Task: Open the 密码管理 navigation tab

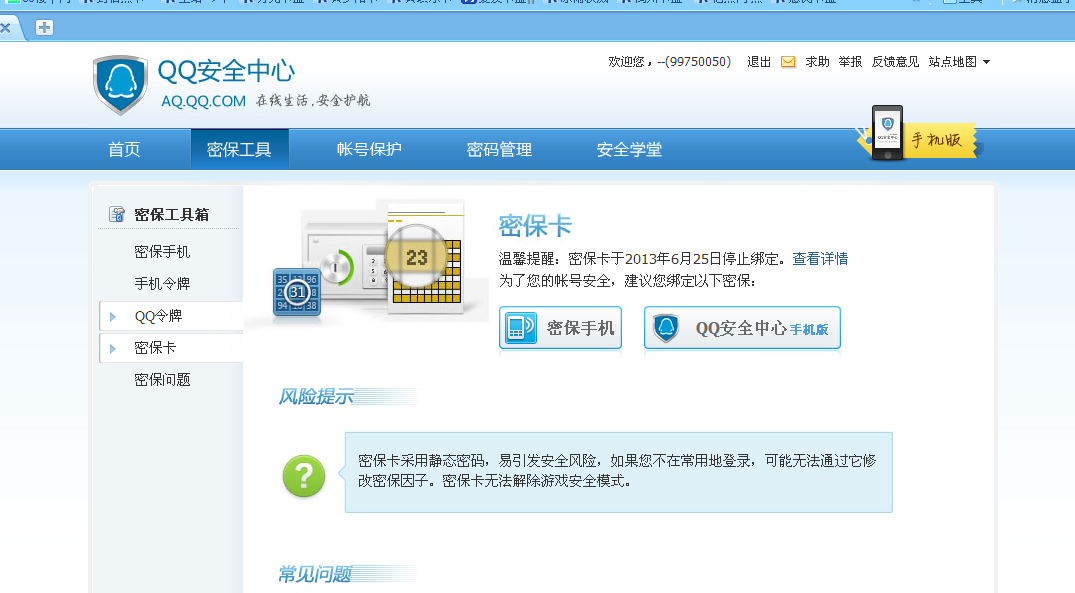Action: tap(499, 149)
